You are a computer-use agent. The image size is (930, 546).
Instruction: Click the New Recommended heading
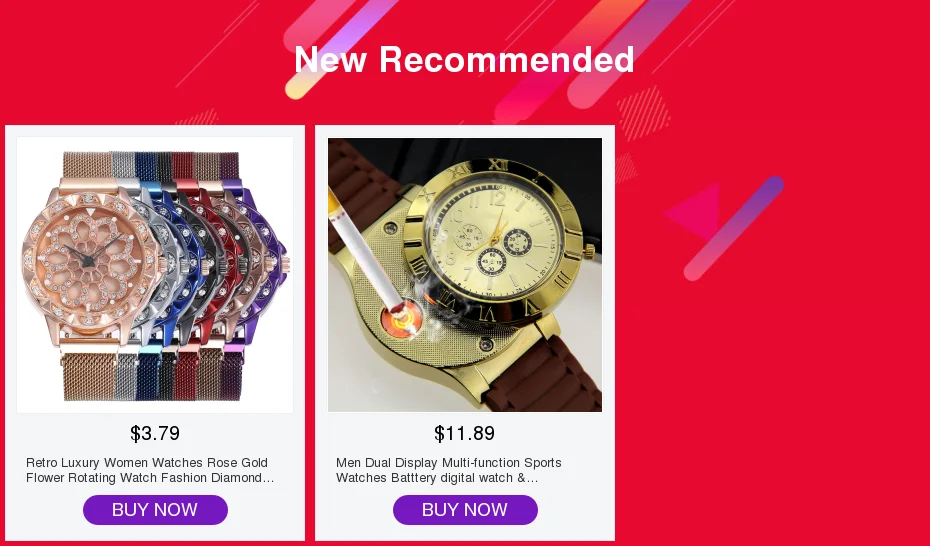pos(464,59)
